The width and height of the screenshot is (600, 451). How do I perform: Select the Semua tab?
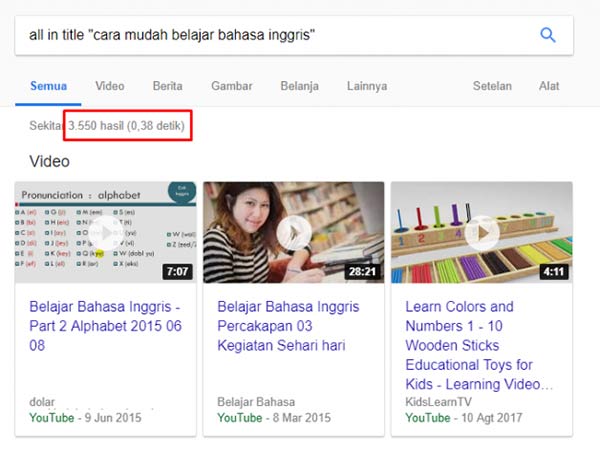click(x=49, y=86)
